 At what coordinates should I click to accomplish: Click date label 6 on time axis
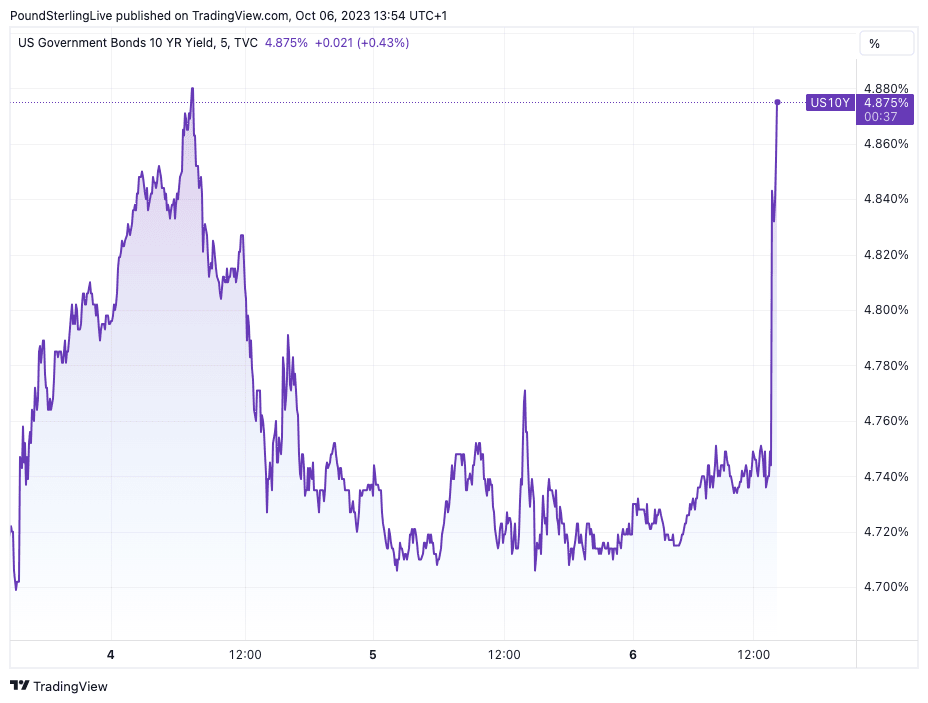pos(633,655)
